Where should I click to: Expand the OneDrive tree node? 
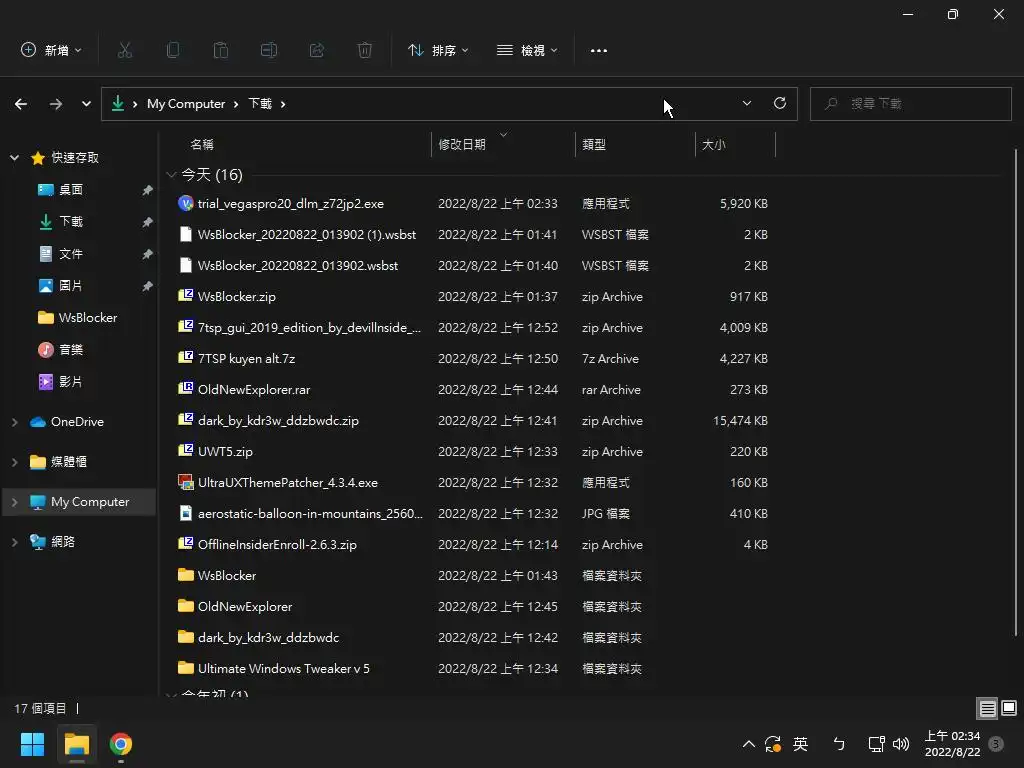tap(14, 422)
